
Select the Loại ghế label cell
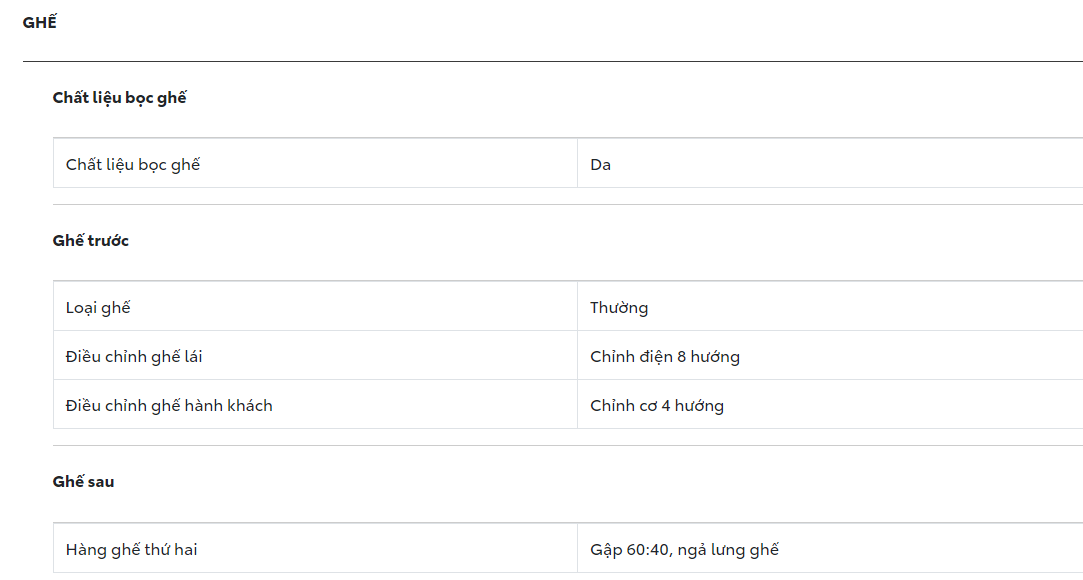pos(98,307)
